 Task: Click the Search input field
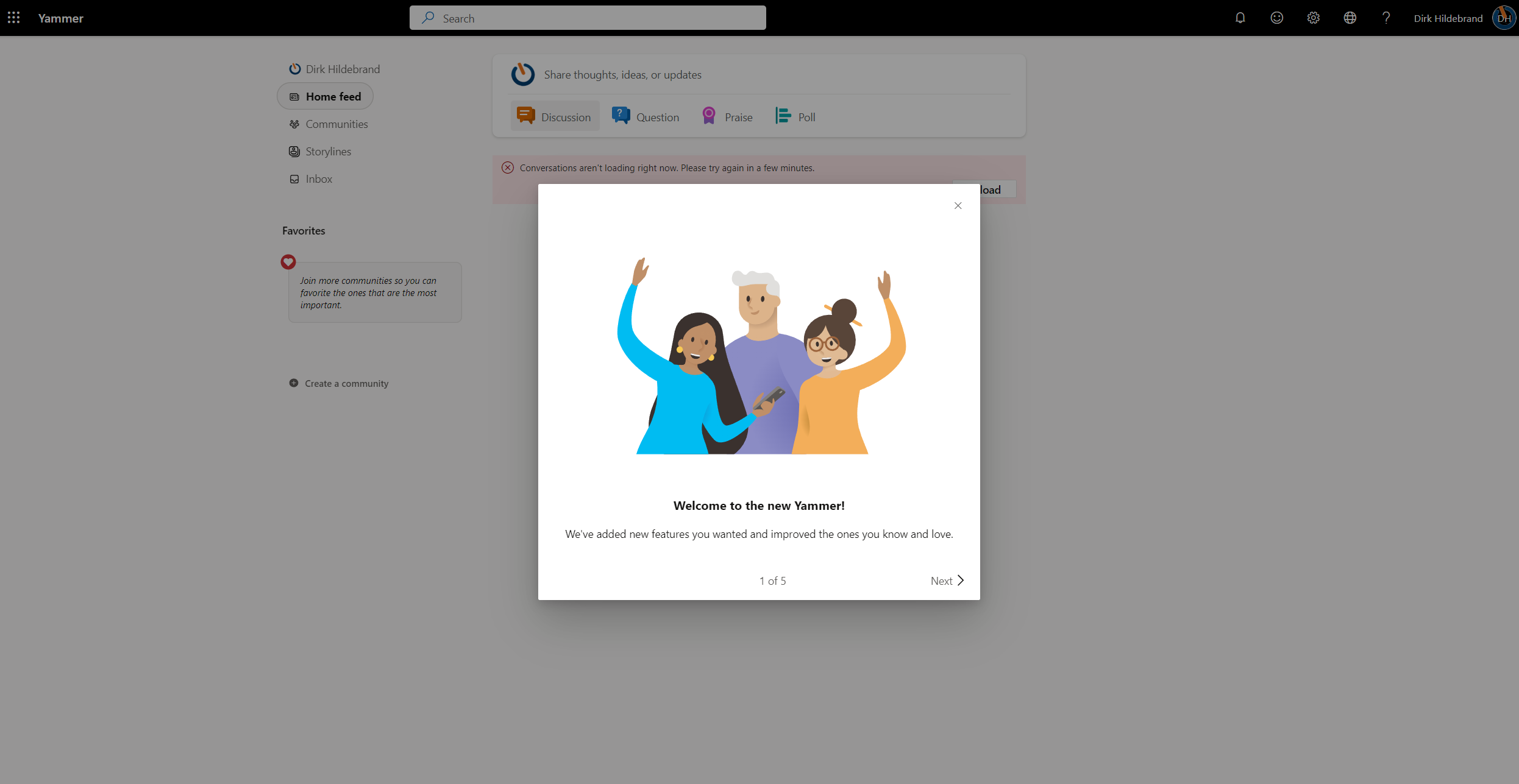point(588,18)
